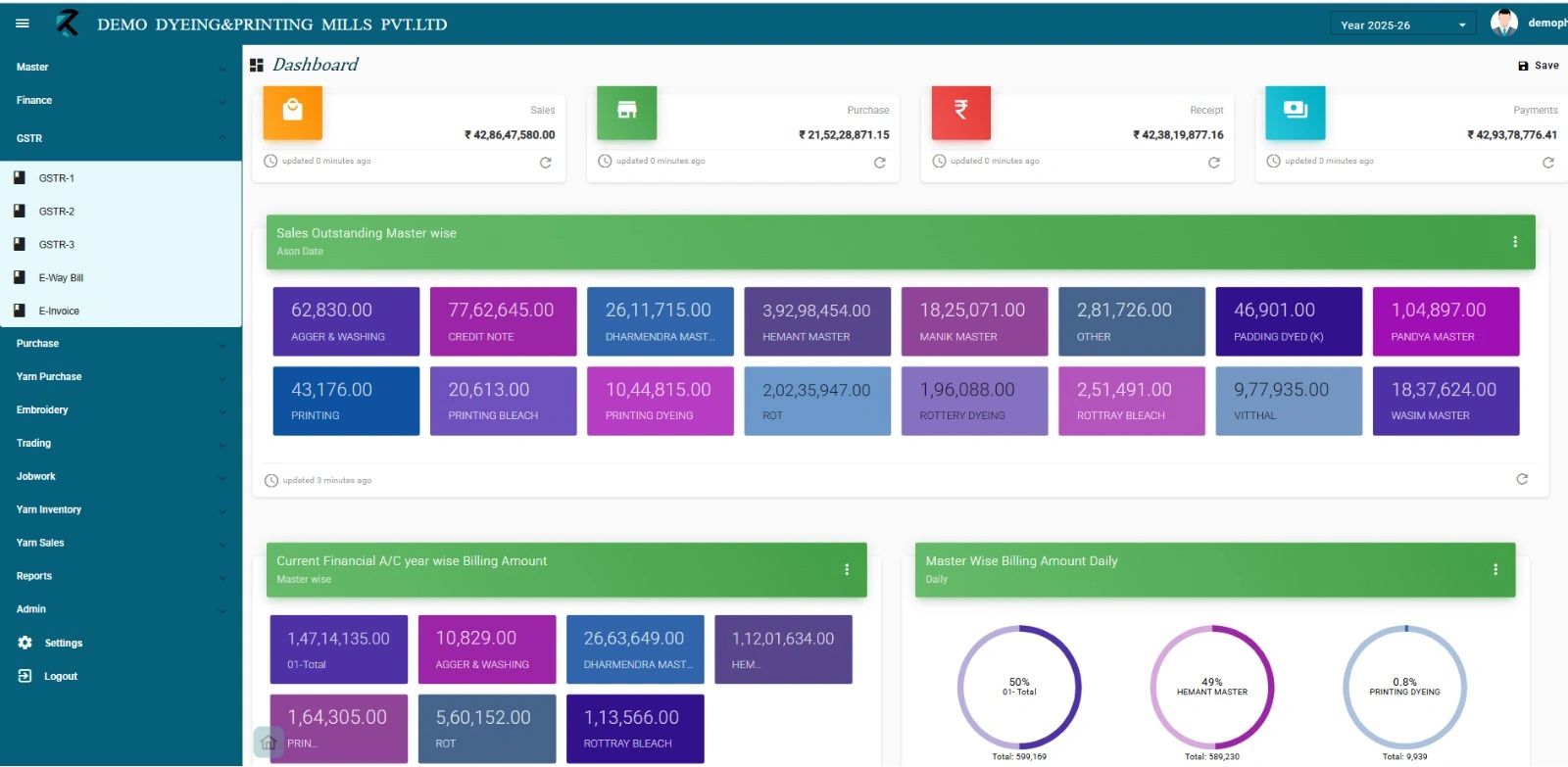This screenshot has height=767, width=1568.
Task: Expand the Yarn Purchase menu
Action: [x=121, y=377]
